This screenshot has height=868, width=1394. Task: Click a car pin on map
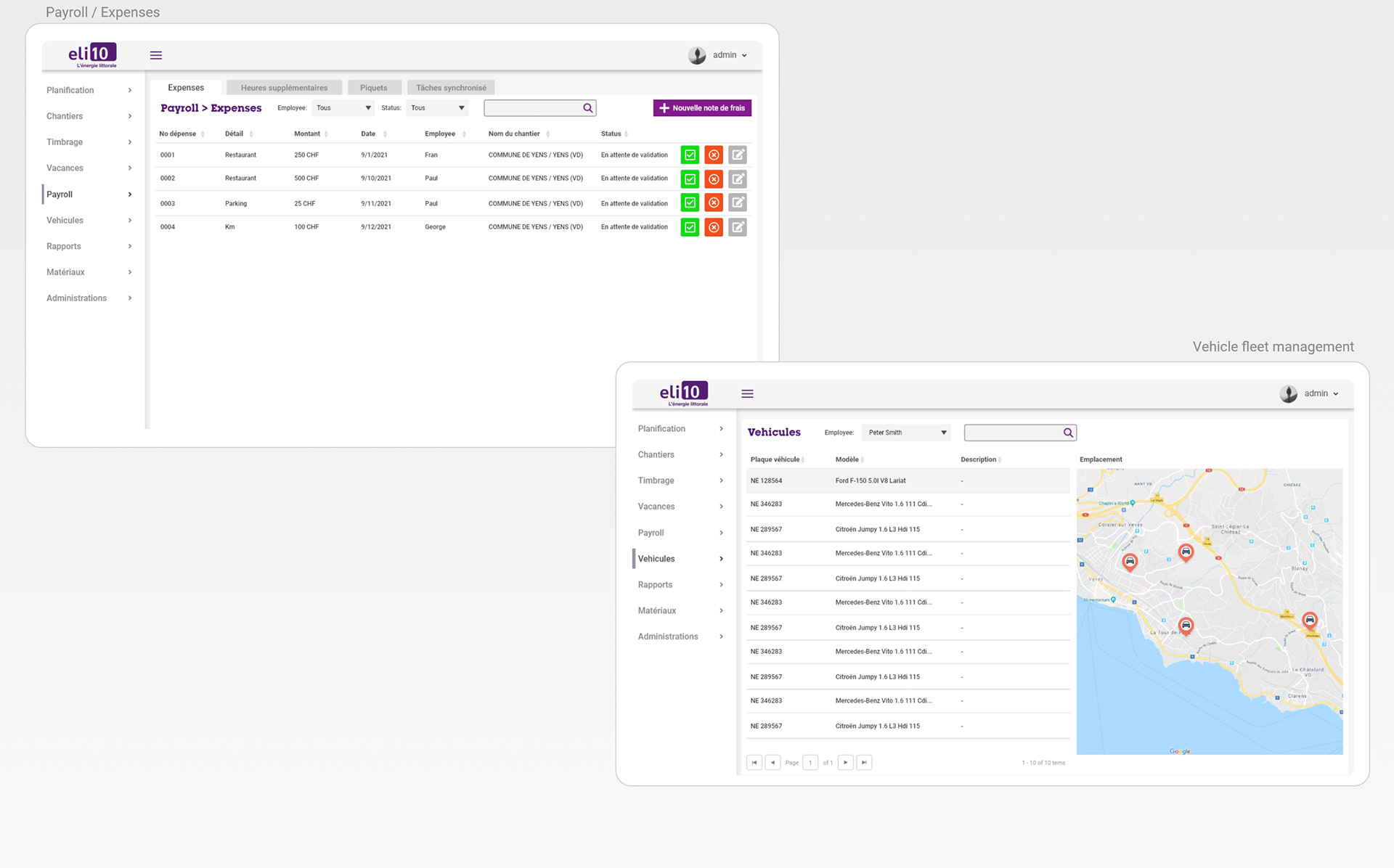(1186, 552)
